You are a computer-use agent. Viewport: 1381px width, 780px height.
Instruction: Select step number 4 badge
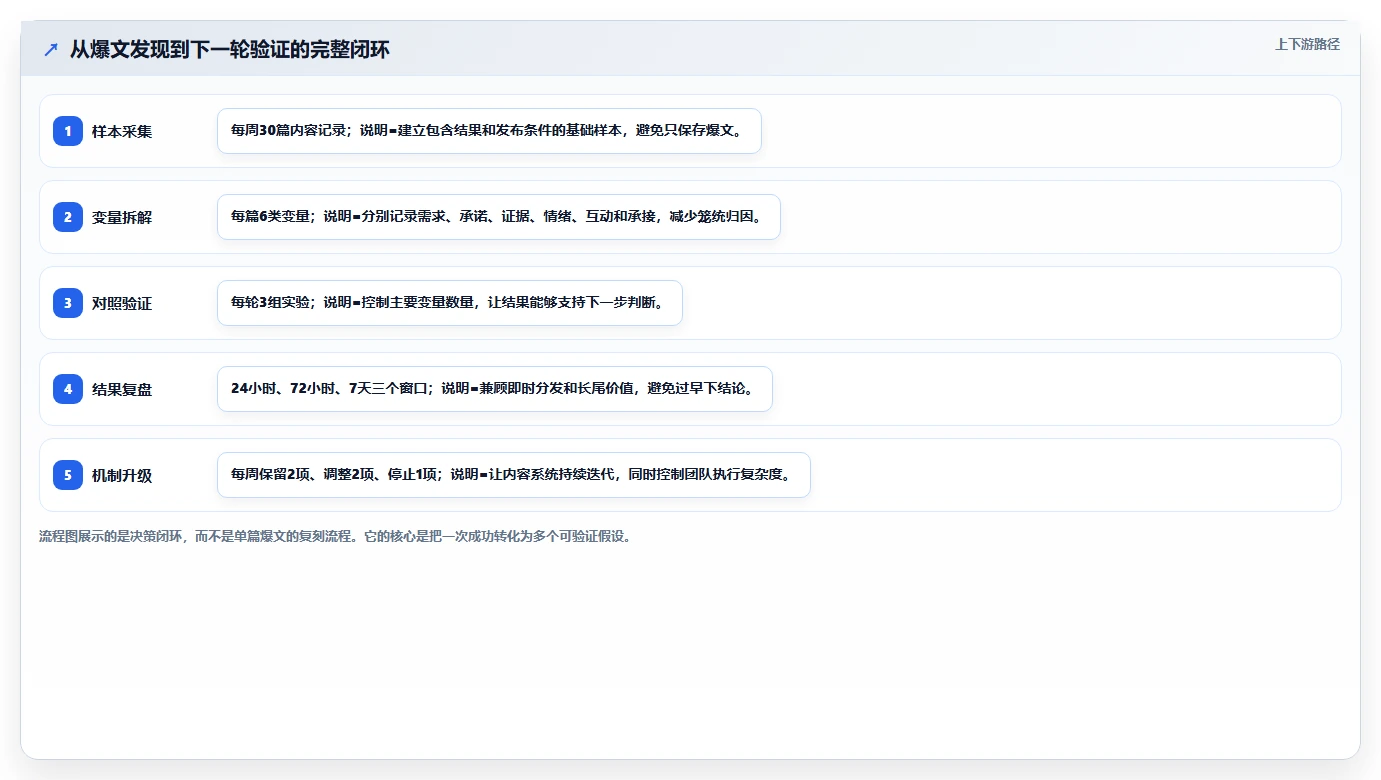click(x=68, y=389)
